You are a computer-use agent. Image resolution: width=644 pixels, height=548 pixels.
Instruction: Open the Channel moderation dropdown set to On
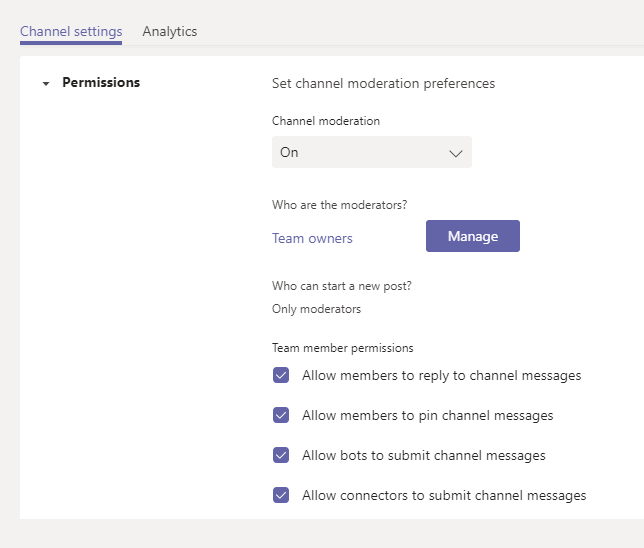[371, 152]
